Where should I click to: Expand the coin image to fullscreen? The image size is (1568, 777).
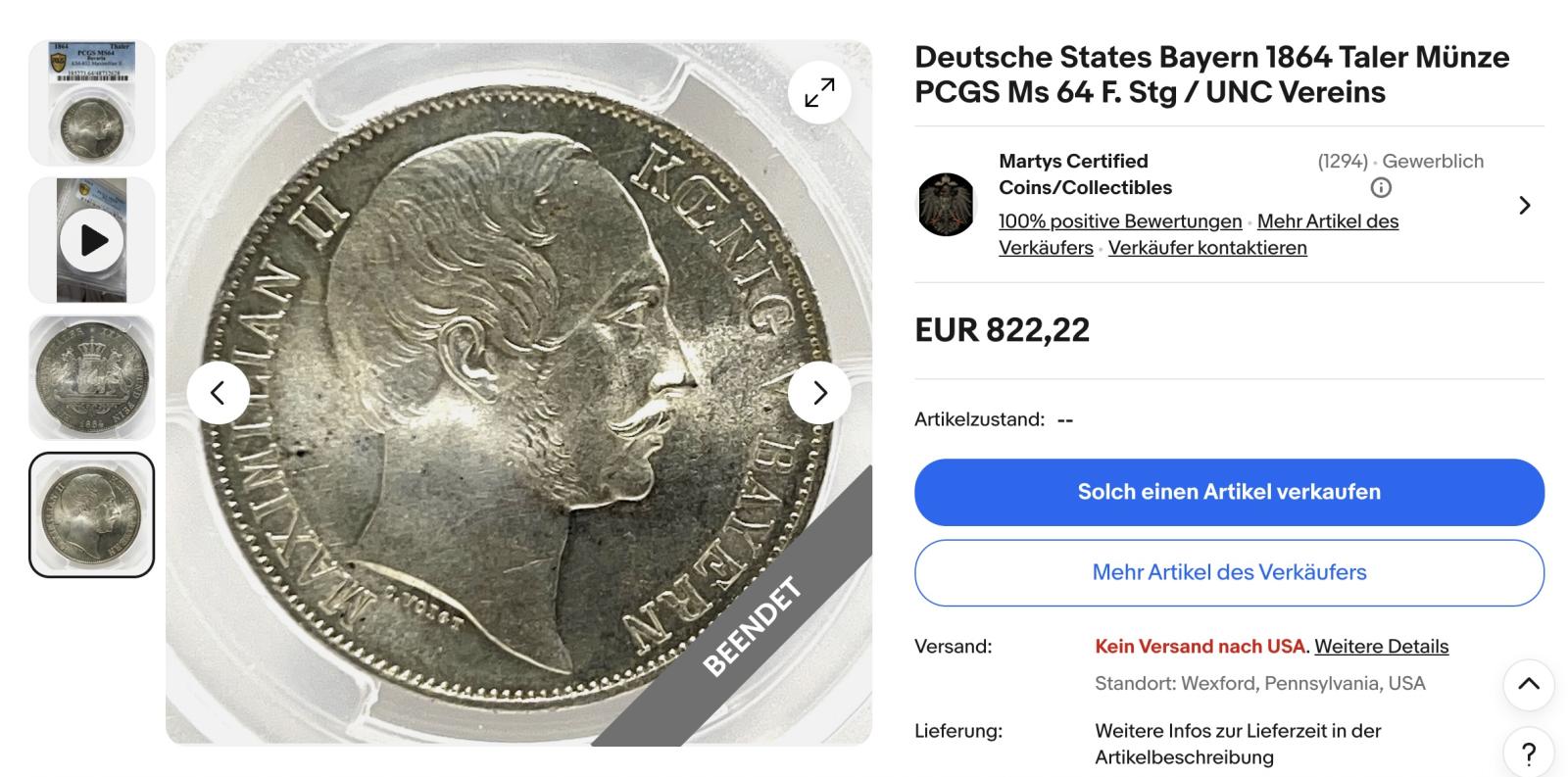pos(819,92)
